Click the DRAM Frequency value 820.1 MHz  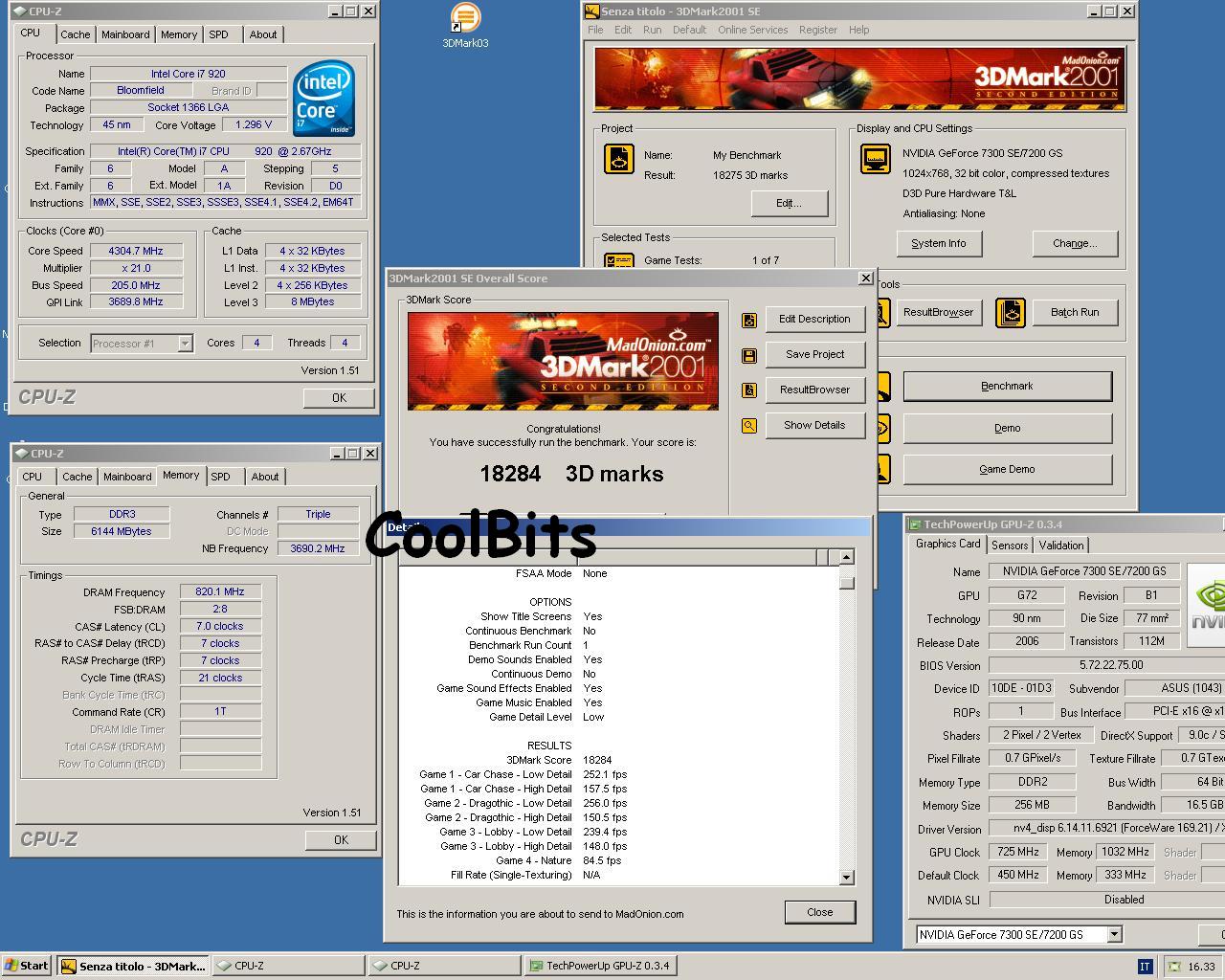click(220, 591)
